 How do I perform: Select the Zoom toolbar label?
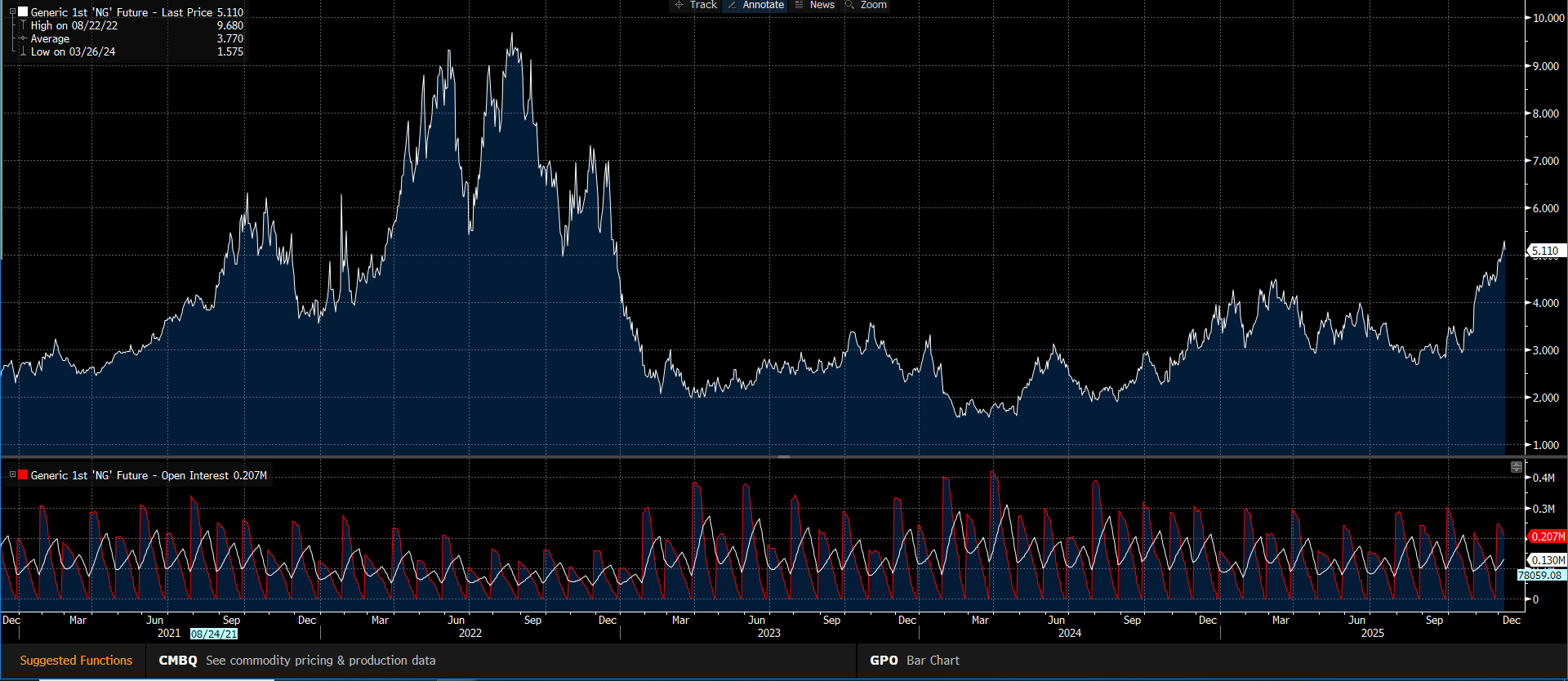(873, 5)
